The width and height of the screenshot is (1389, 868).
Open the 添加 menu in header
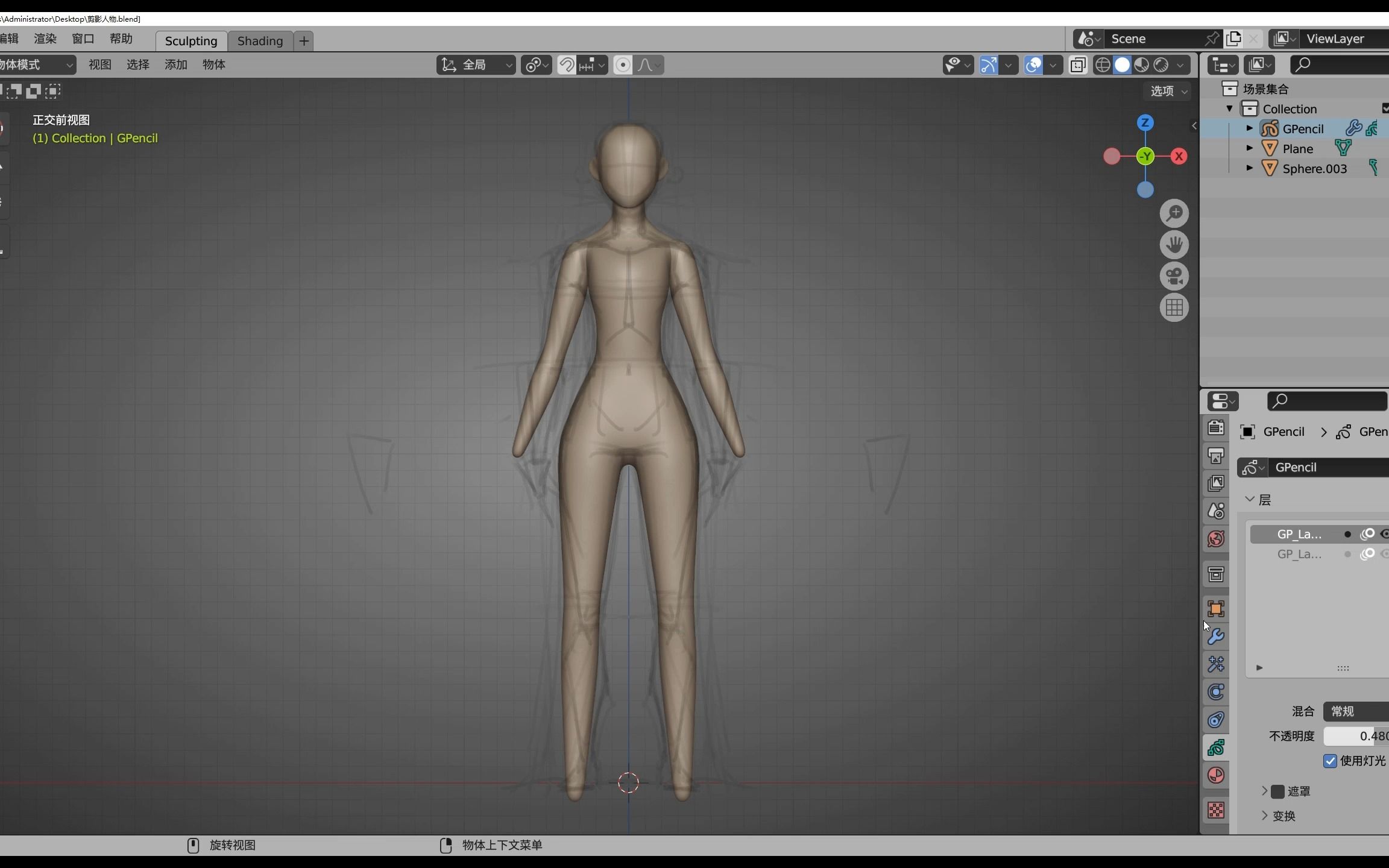175,64
